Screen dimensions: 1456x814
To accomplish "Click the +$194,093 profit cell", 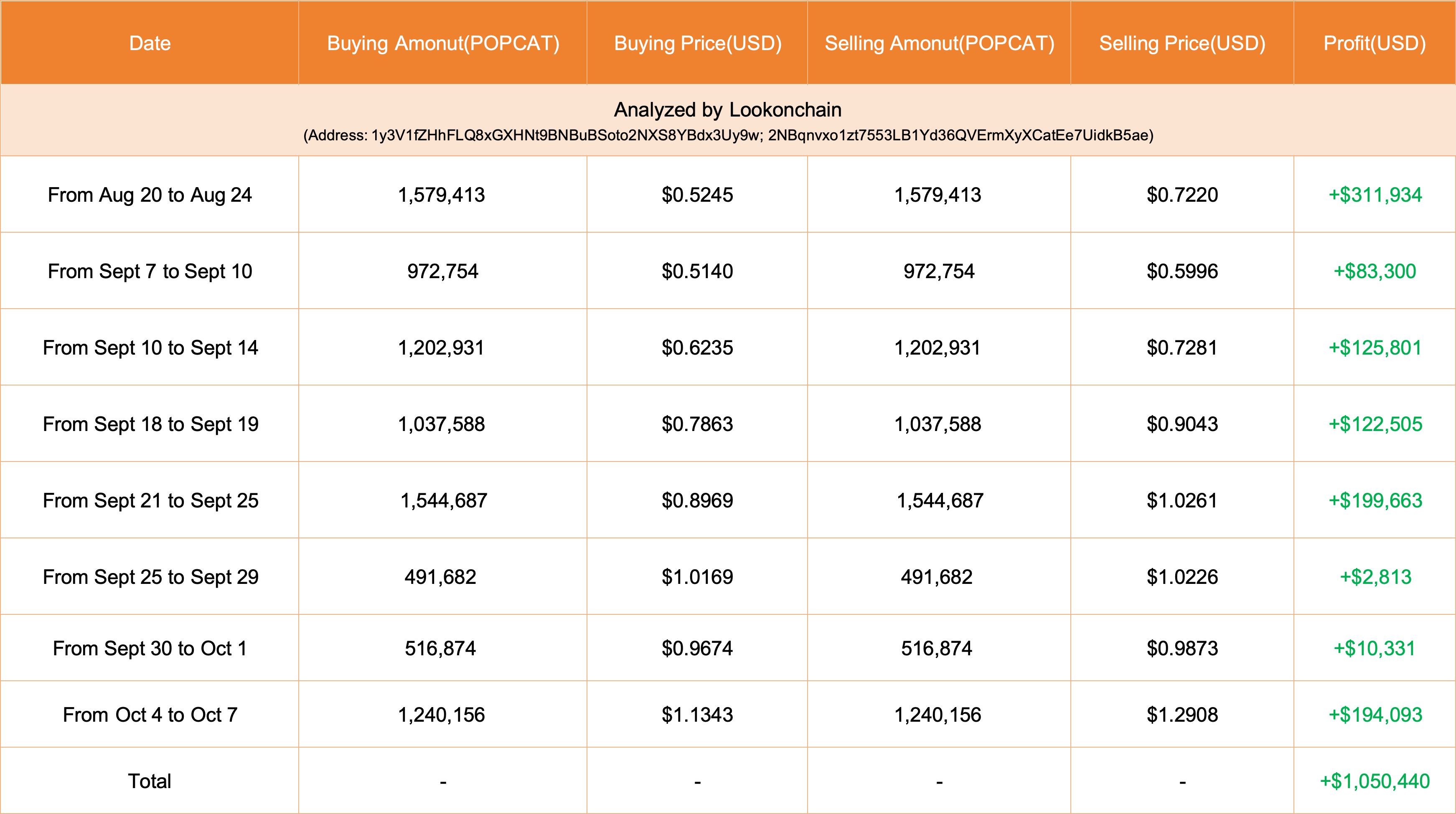I will click(1375, 715).
